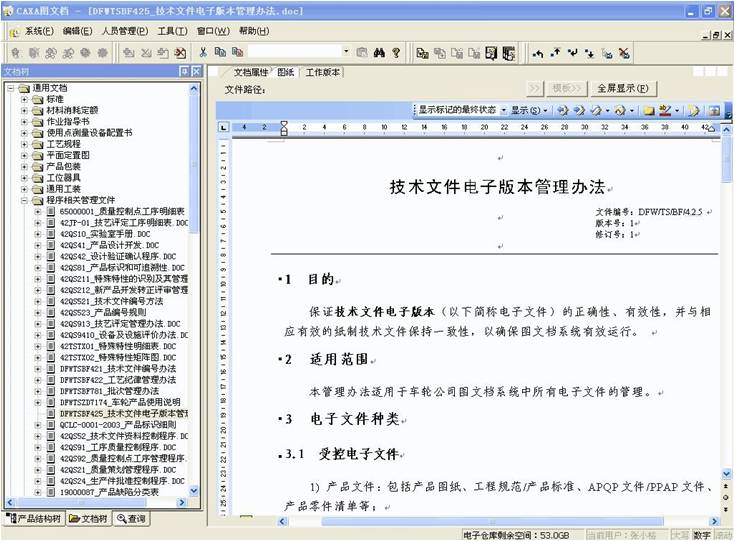Click the Paste clipboard icon in toolbar

click(237, 51)
